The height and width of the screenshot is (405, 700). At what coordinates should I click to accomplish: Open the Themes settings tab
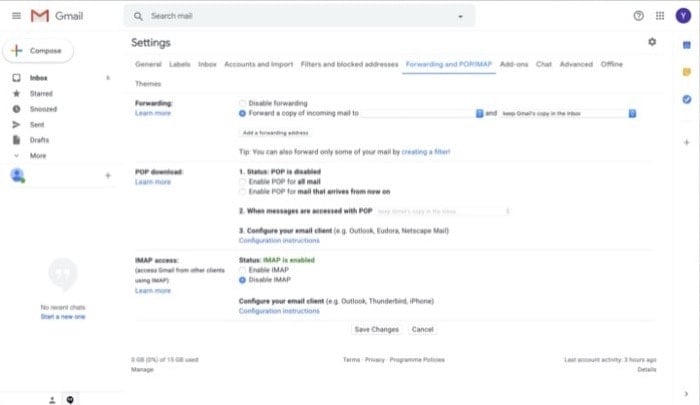[148, 84]
